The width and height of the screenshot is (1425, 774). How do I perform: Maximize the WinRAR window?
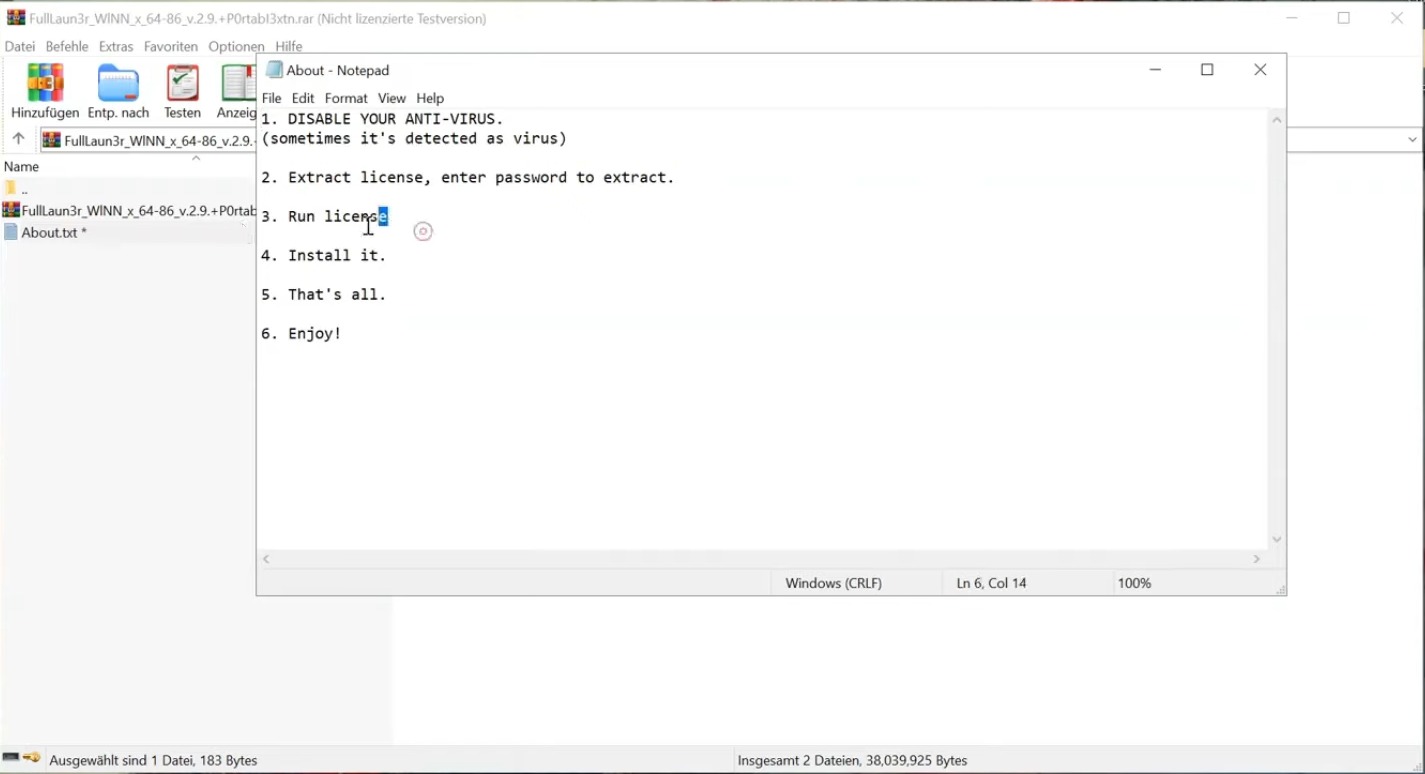pyautogui.click(x=1344, y=18)
